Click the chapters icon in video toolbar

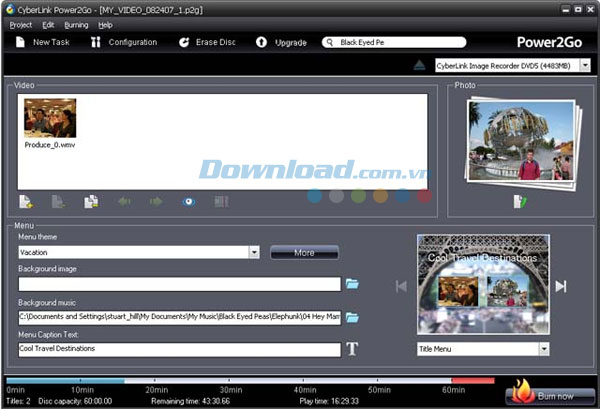220,201
